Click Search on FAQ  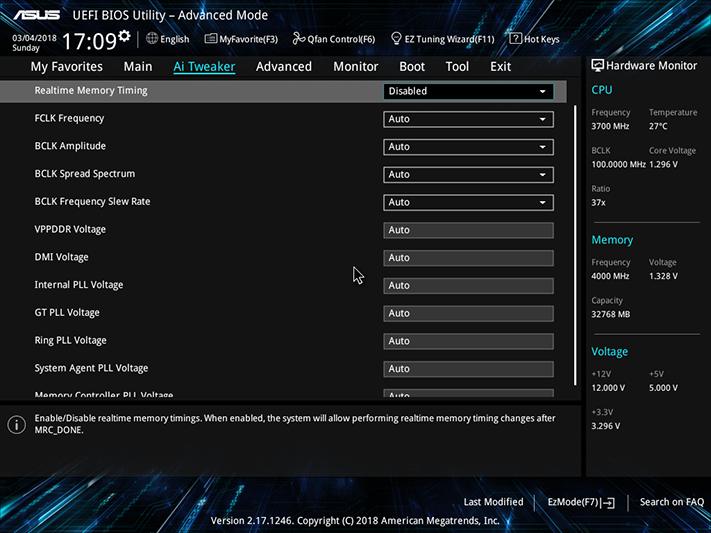coord(672,502)
